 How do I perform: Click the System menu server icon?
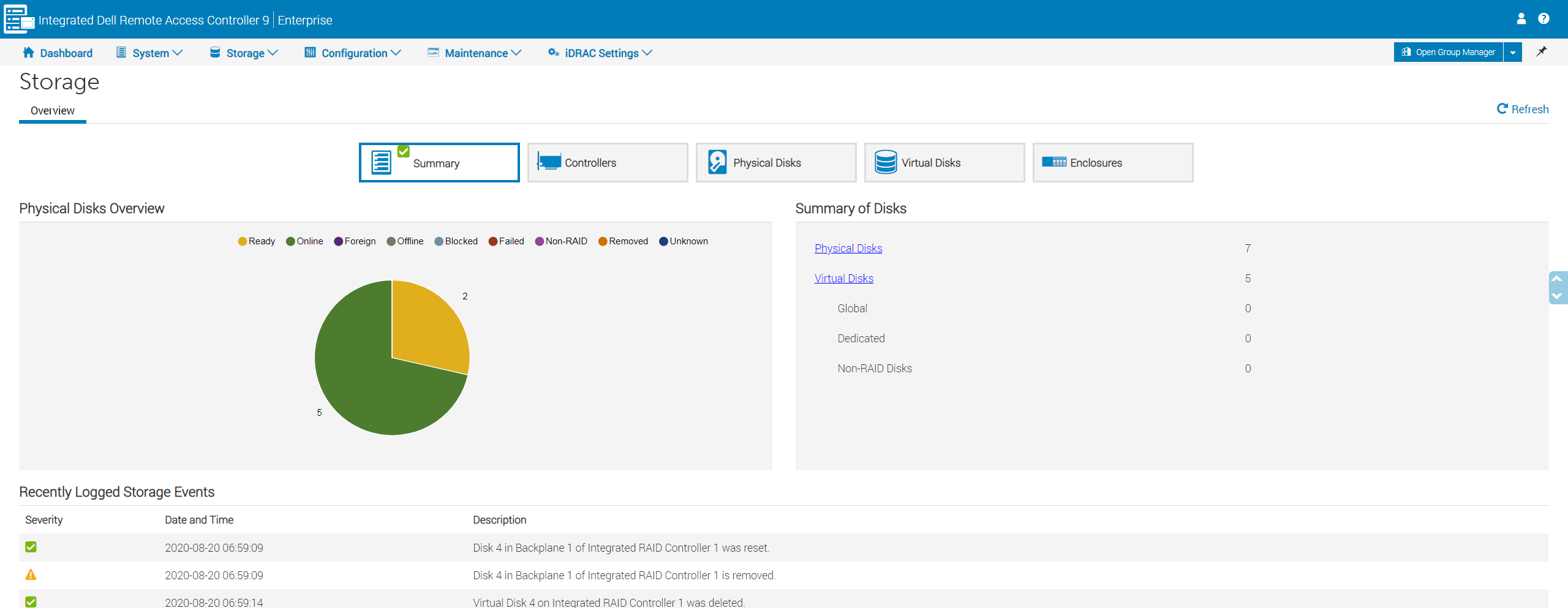click(x=121, y=53)
